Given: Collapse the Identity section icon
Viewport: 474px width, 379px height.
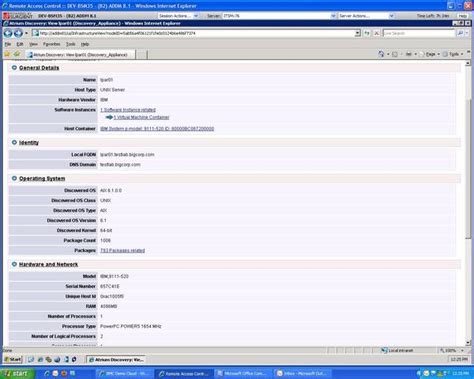Looking at the screenshot, I should (x=14, y=142).
